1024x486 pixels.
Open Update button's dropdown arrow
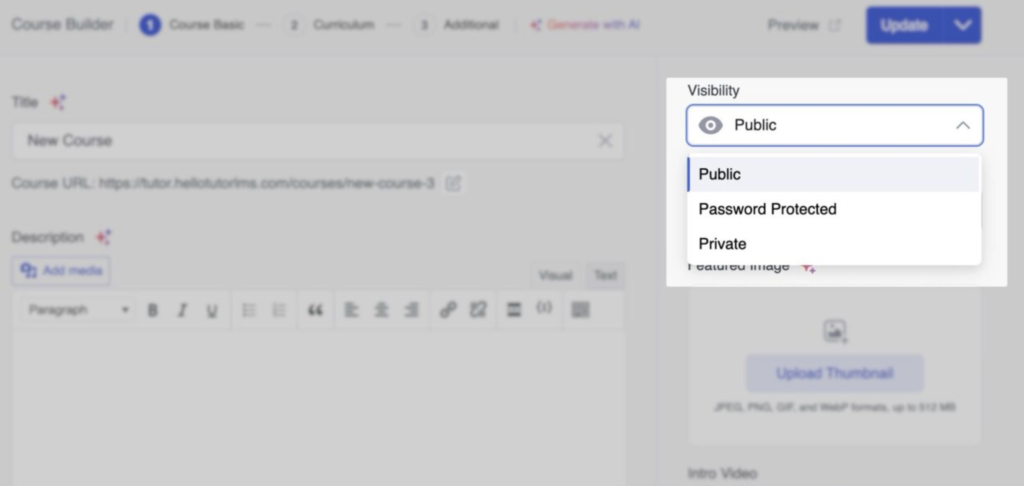click(x=963, y=26)
